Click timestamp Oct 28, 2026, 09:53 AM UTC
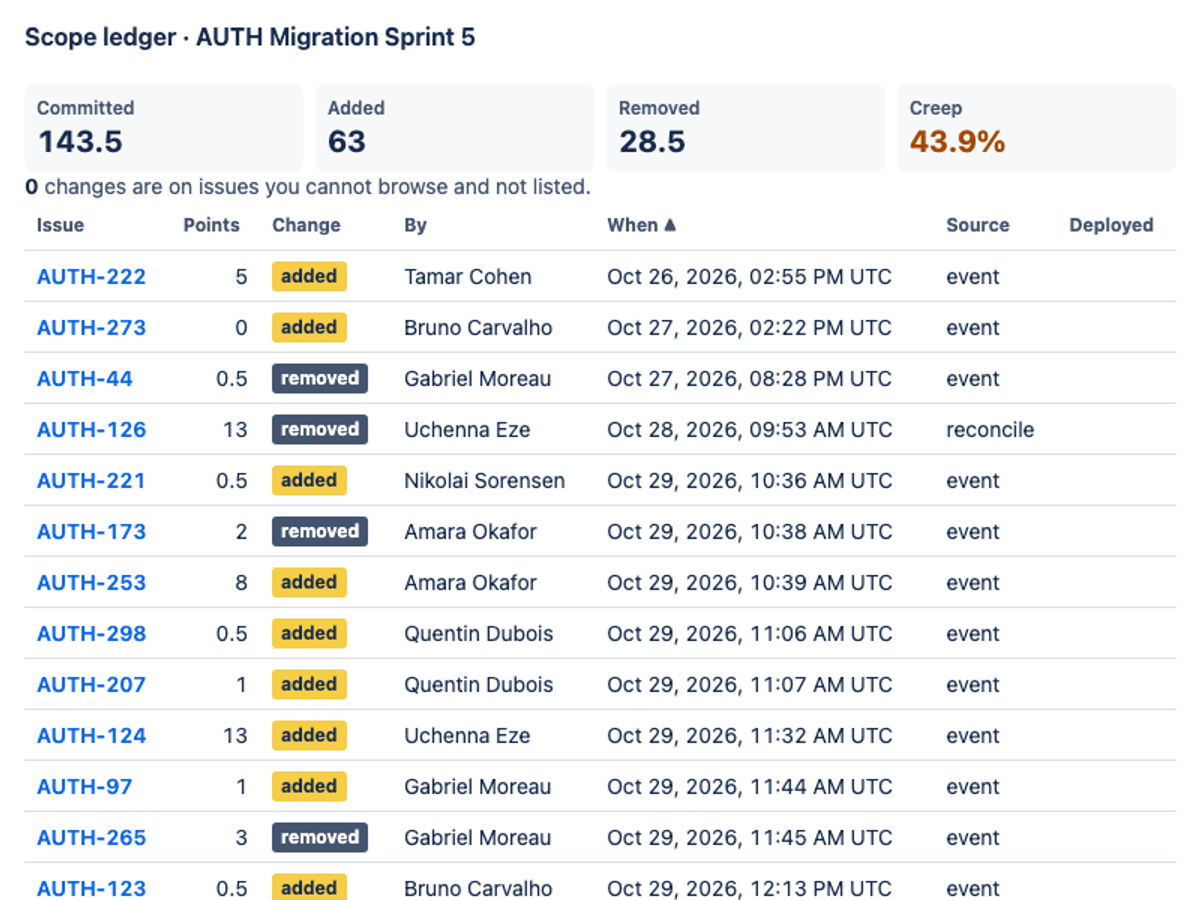 click(x=749, y=430)
